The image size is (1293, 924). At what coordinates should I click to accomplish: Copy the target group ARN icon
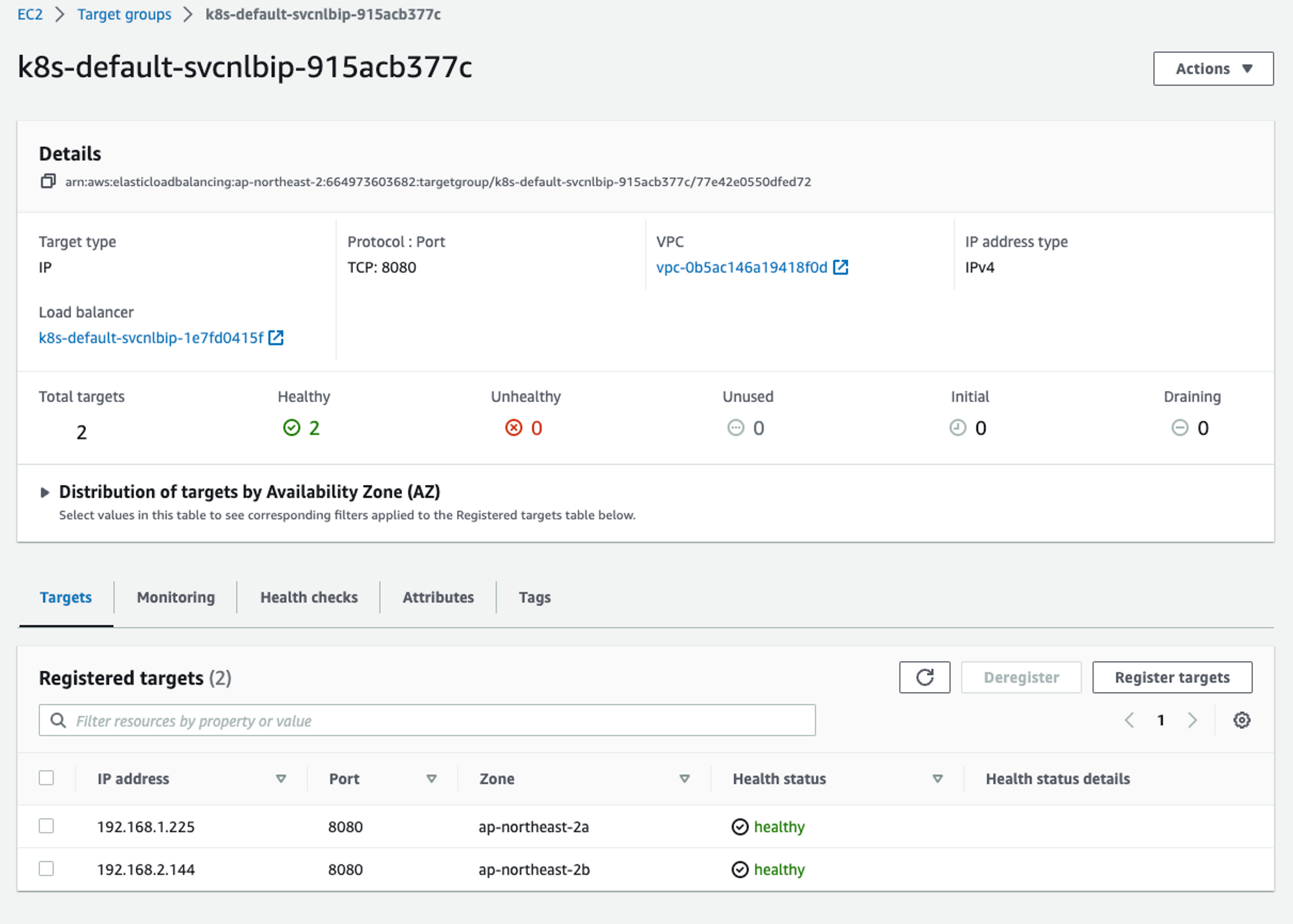tap(48, 182)
